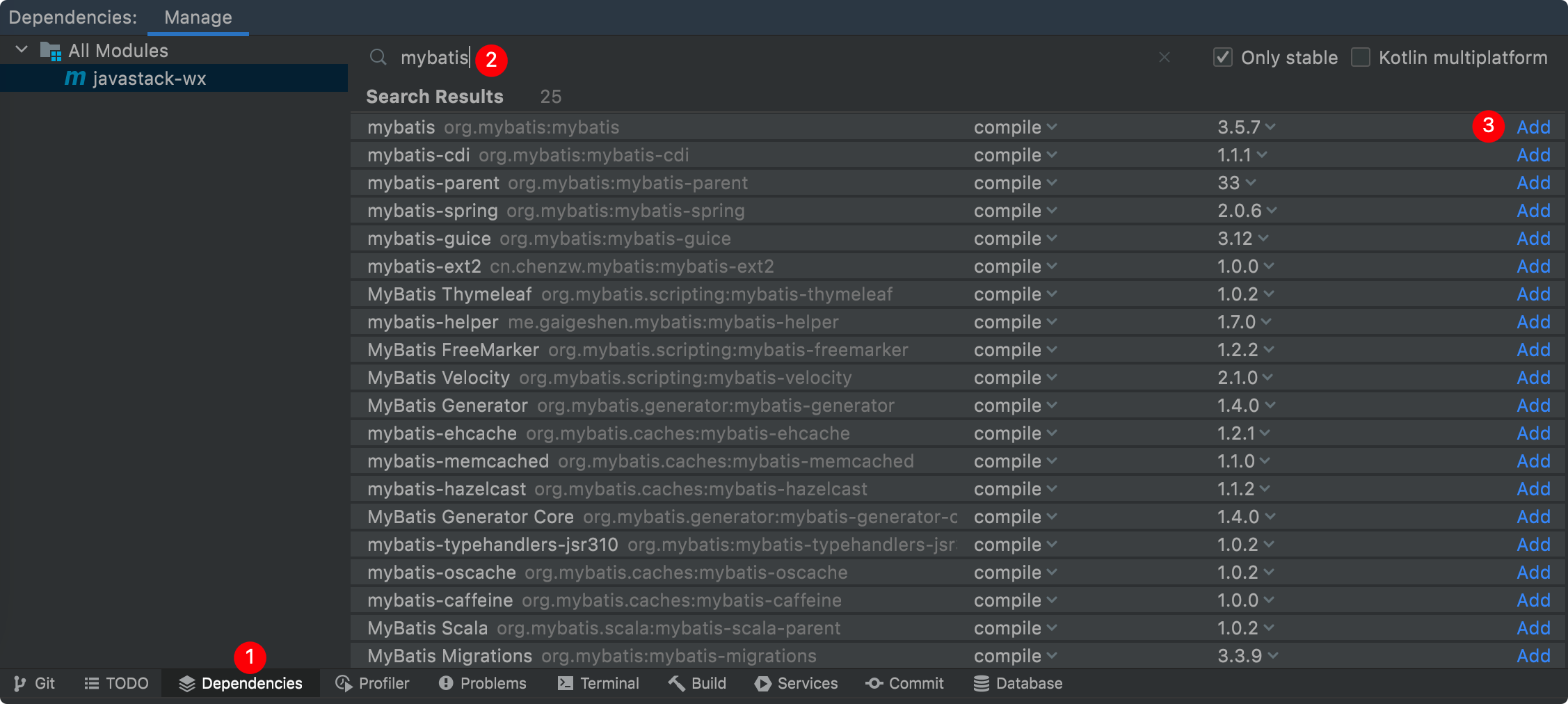The height and width of the screenshot is (704, 1568).
Task: Open version dropdown 3.12 for mybatis-guice
Action: tap(1242, 239)
